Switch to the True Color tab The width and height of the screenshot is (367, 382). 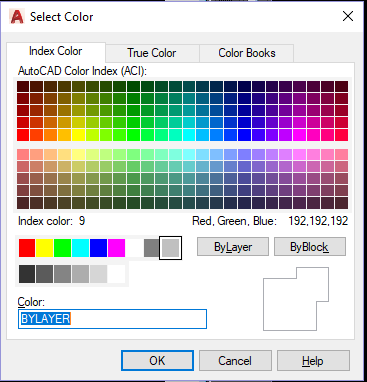point(153,53)
